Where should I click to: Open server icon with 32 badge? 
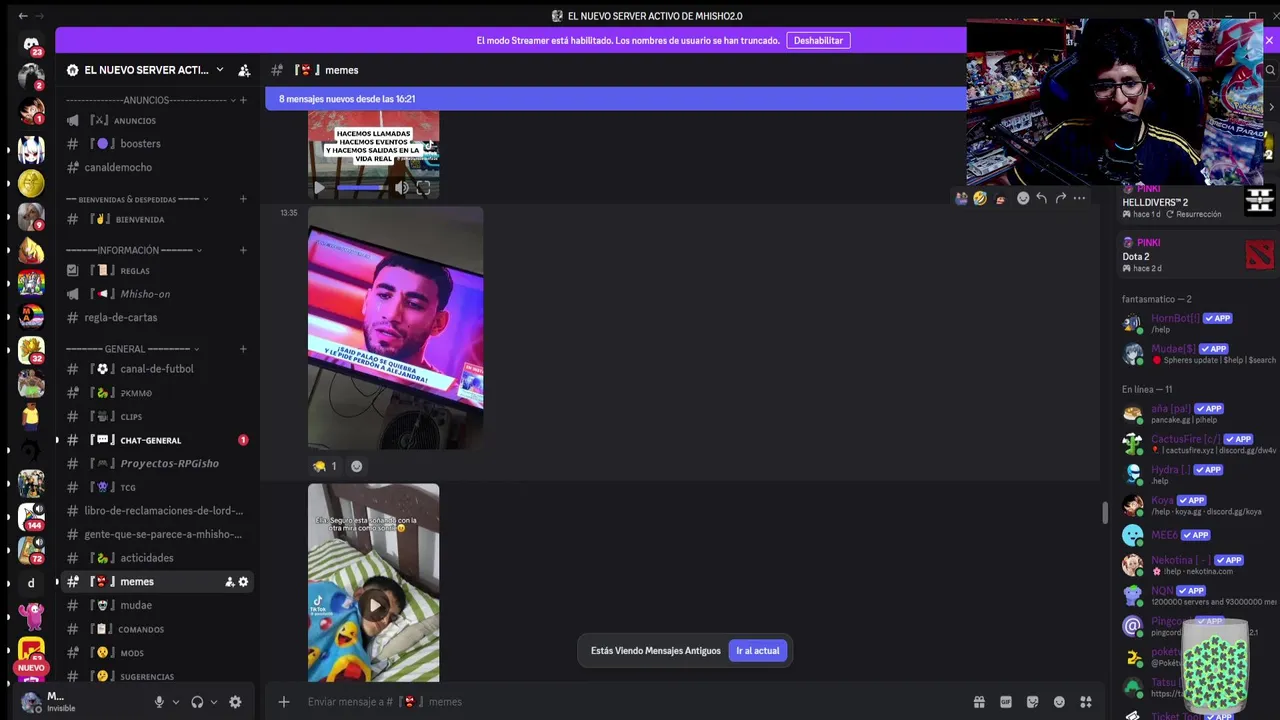click(31, 350)
